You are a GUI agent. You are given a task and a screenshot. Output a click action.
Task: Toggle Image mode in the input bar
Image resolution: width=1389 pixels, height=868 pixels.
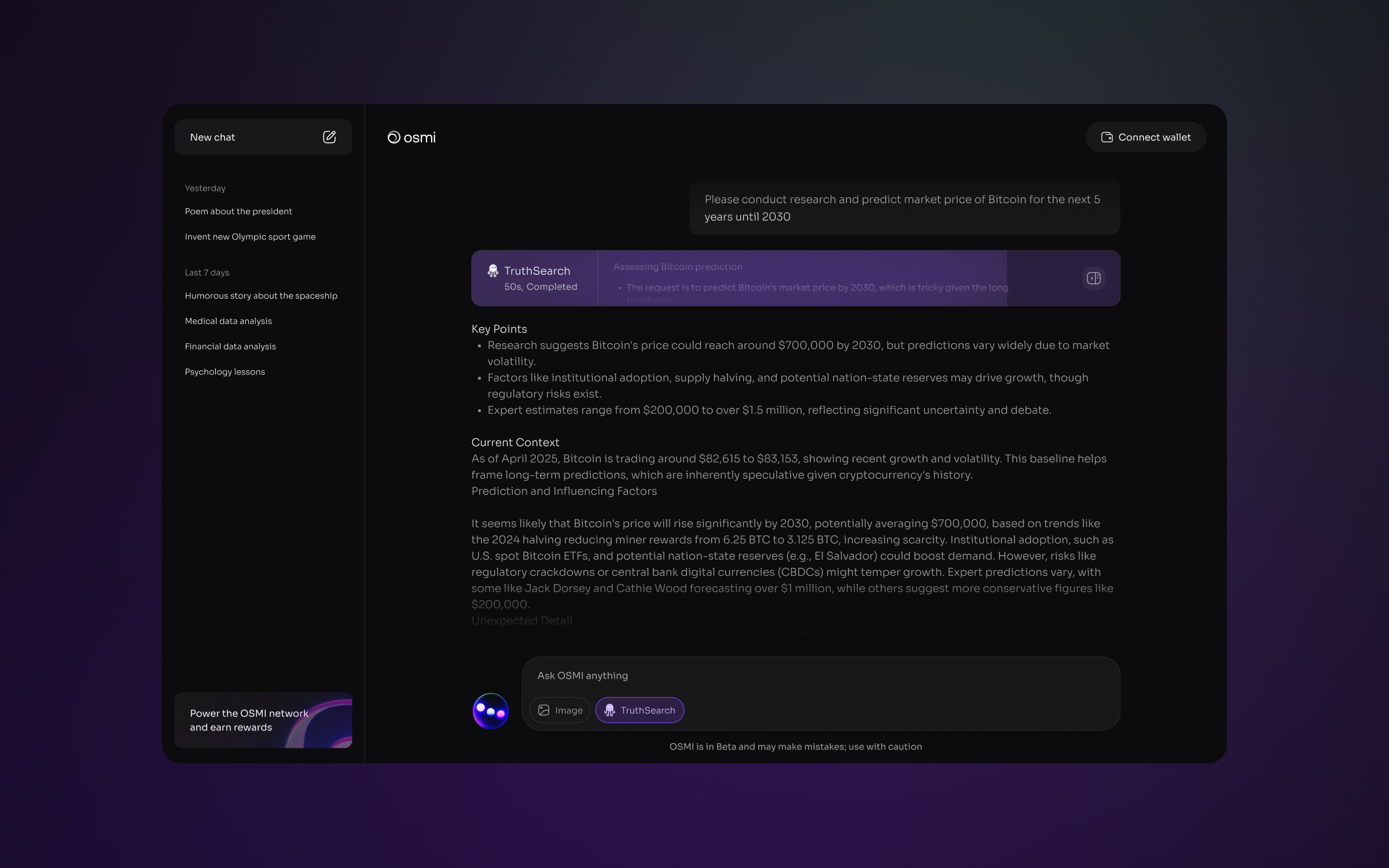point(560,710)
